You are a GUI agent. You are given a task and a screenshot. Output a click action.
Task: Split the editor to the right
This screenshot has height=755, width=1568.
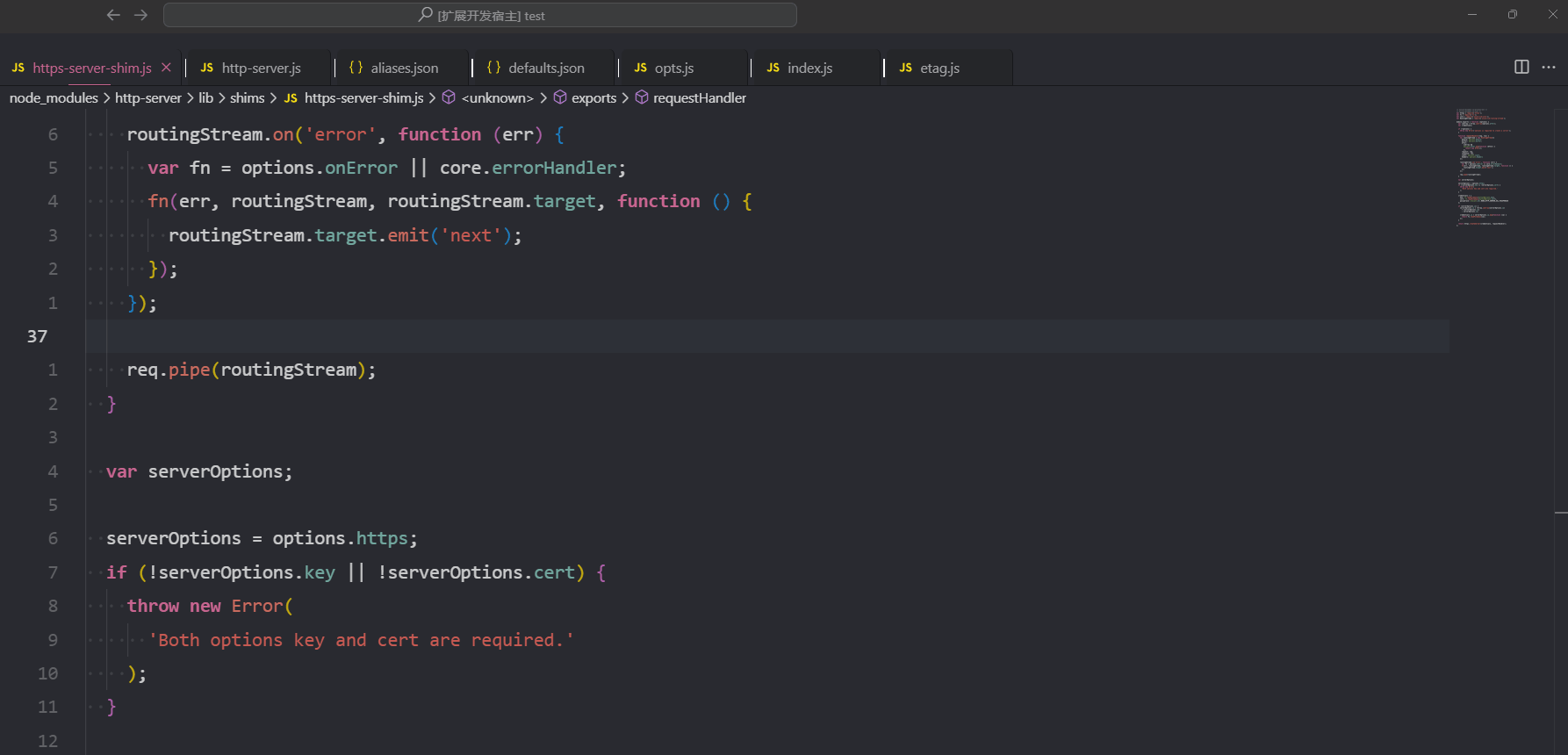(1521, 68)
